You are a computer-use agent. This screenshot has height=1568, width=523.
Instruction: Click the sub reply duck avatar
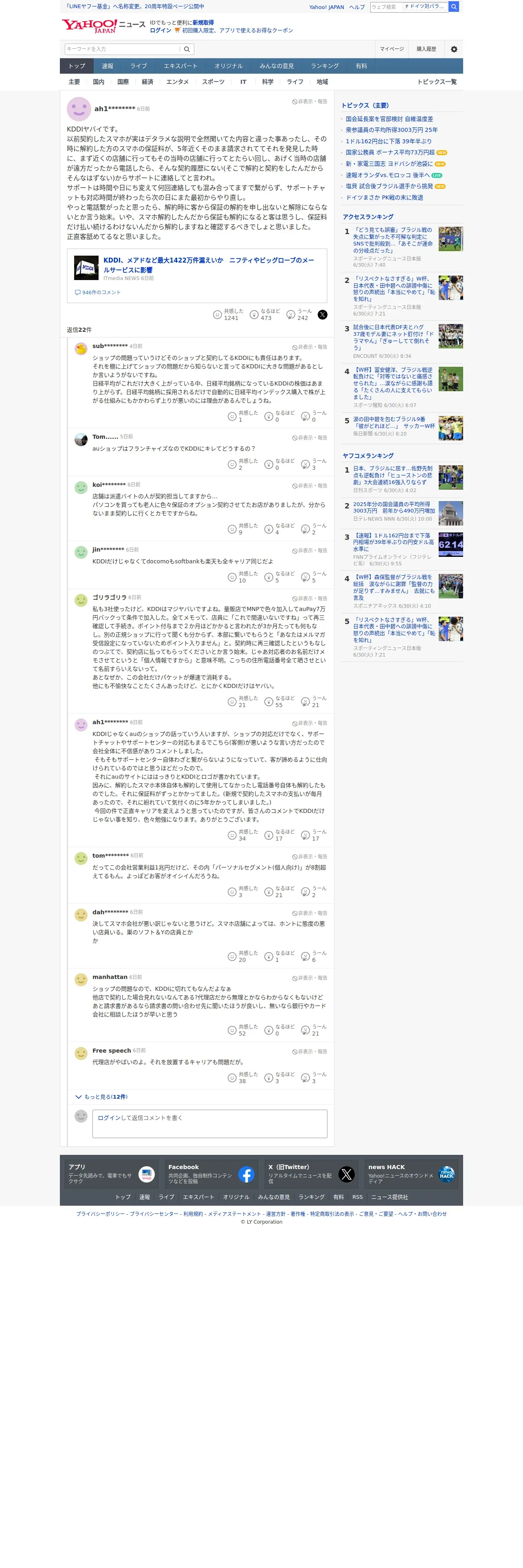click(x=81, y=349)
